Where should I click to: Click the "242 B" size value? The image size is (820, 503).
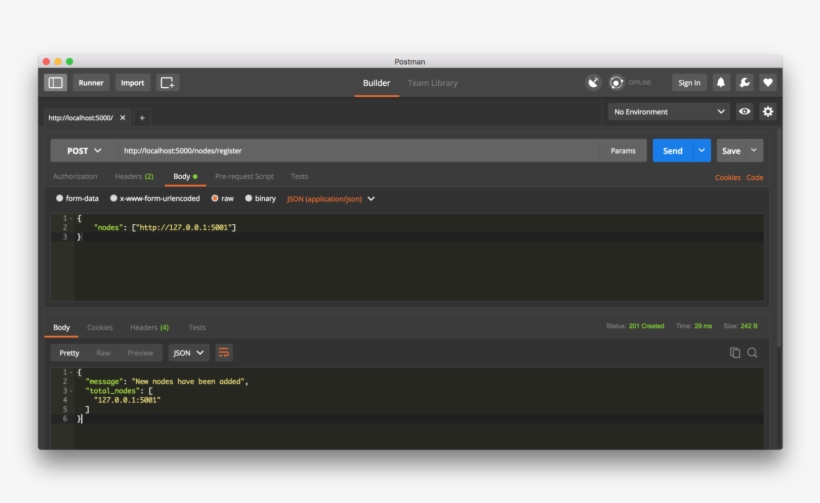pos(749,326)
